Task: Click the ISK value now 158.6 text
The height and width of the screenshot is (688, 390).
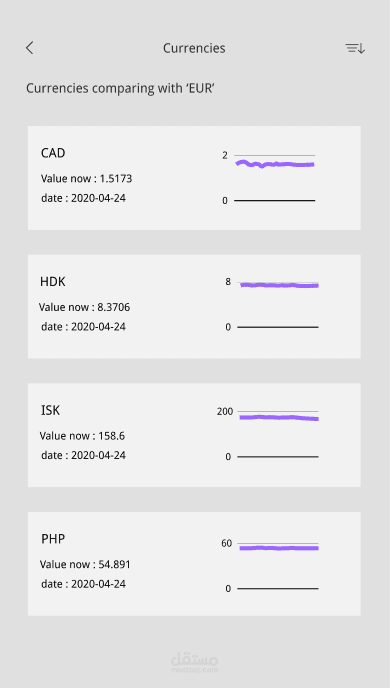Action: [82, 436]
